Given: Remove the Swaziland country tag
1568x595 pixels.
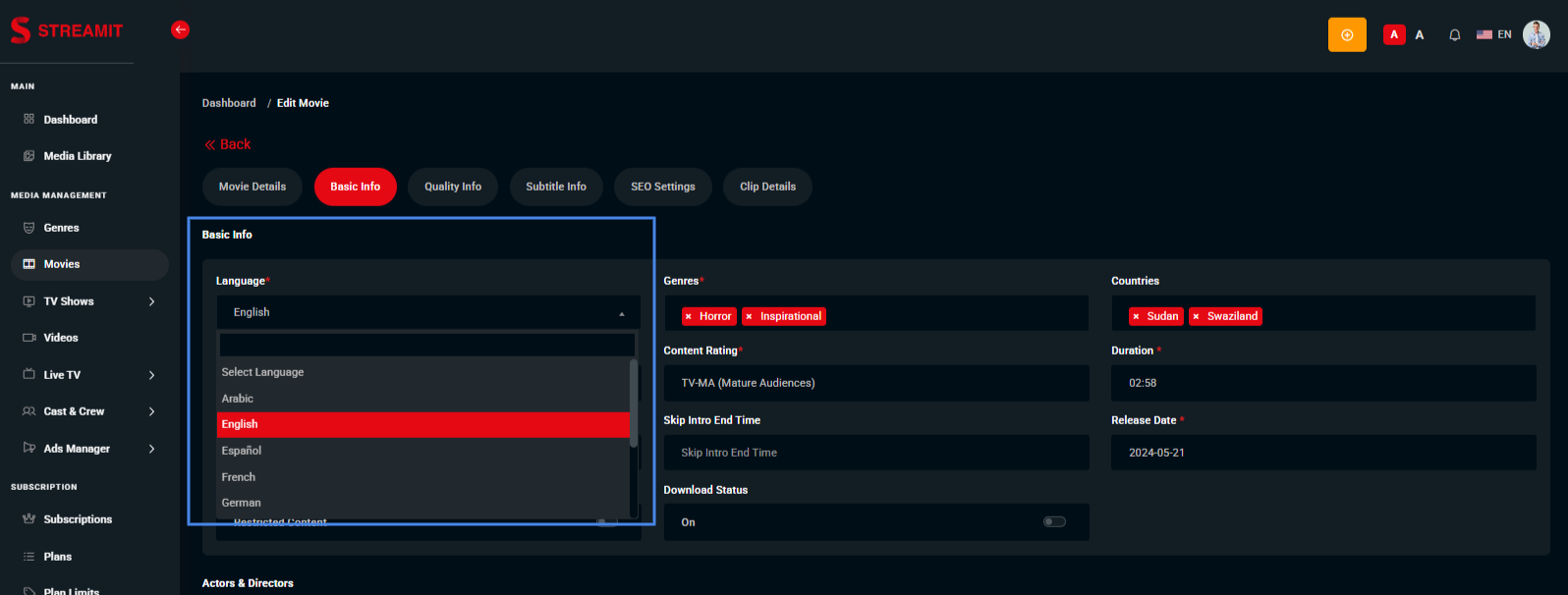Looking at the screenshot, I should point(1196,316).
